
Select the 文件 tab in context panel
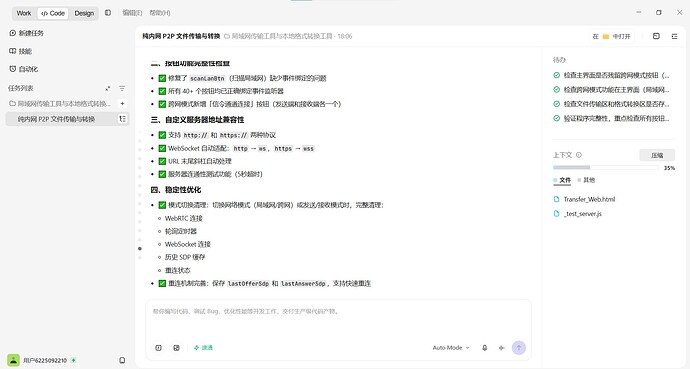coord(562,180)
